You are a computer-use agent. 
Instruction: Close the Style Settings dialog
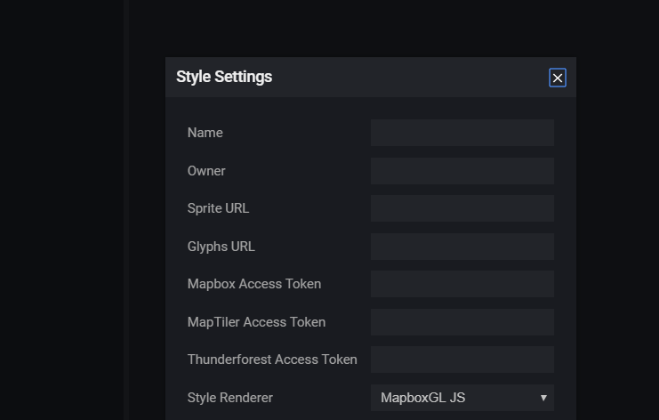coord(558,78)
